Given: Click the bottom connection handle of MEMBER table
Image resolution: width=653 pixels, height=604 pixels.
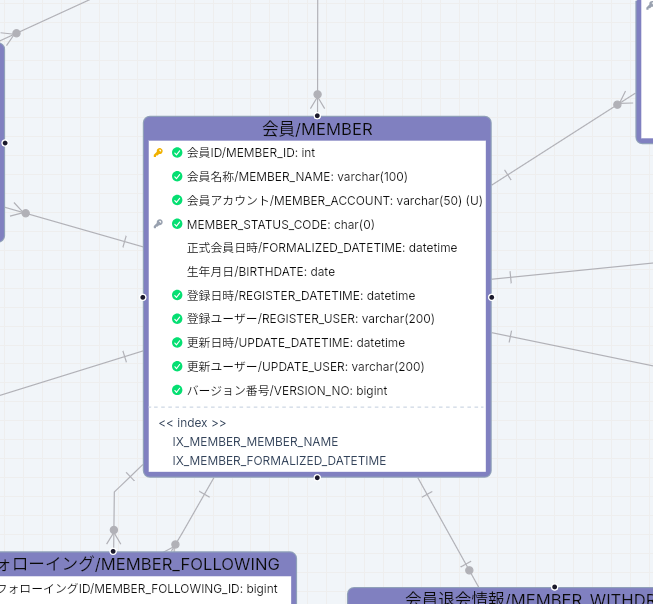Looking at the screenshot, I should [317, 477].
